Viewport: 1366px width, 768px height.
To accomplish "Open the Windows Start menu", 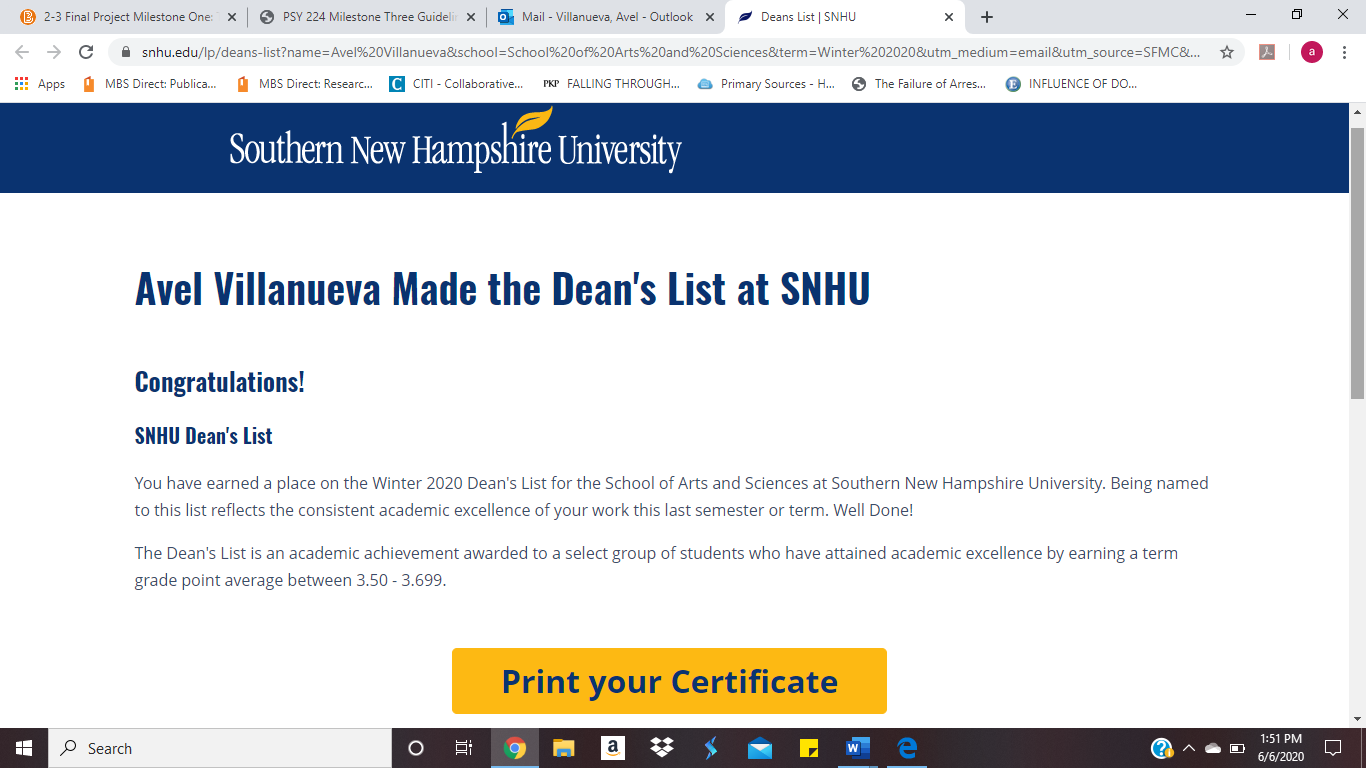I will [24, 748].
